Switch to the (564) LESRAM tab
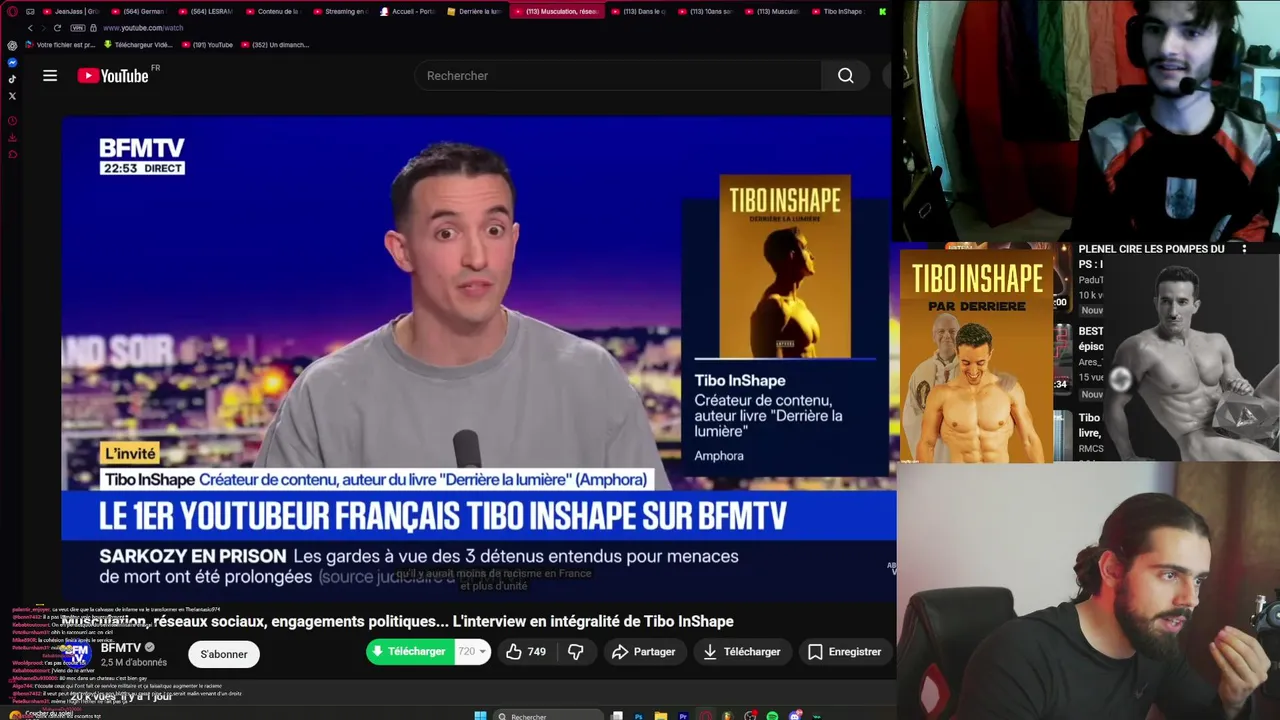The image size is (1280, 720). (206, 11)
